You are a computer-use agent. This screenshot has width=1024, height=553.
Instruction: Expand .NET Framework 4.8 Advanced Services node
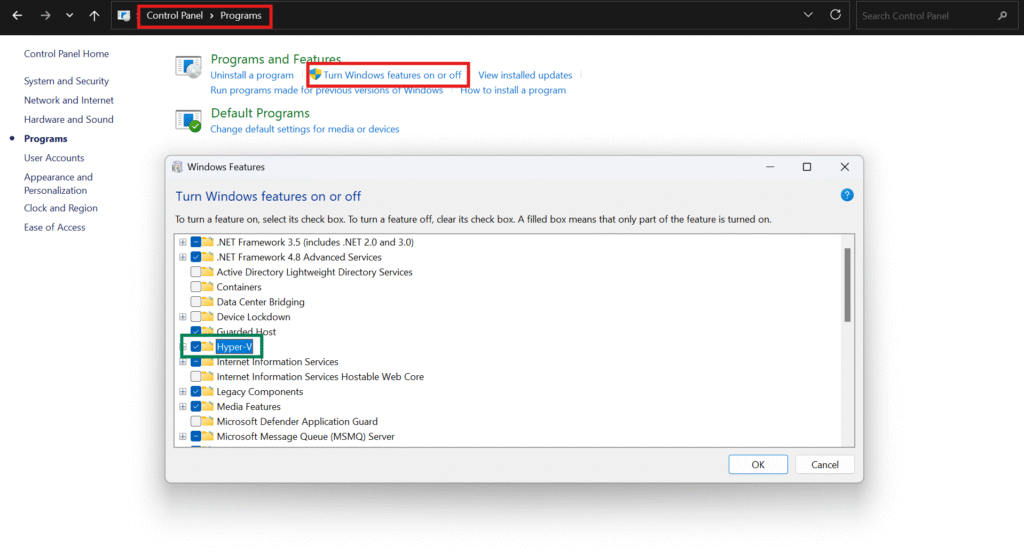pos(183,257)
